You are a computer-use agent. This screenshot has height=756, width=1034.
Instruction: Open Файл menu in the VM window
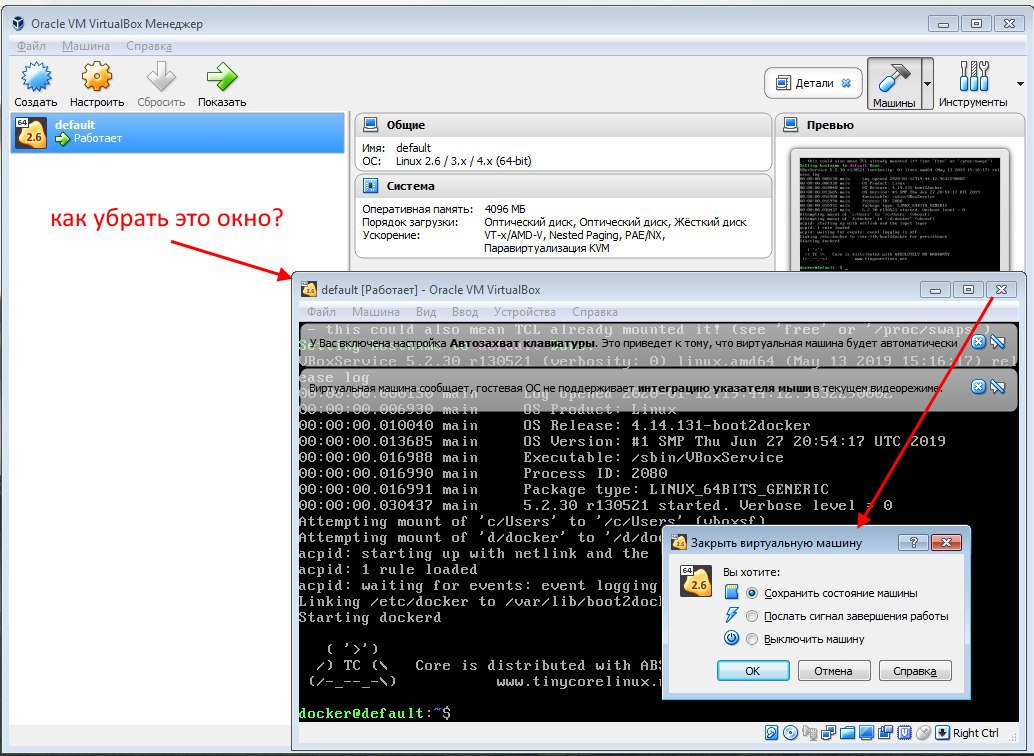click(321, 312)
